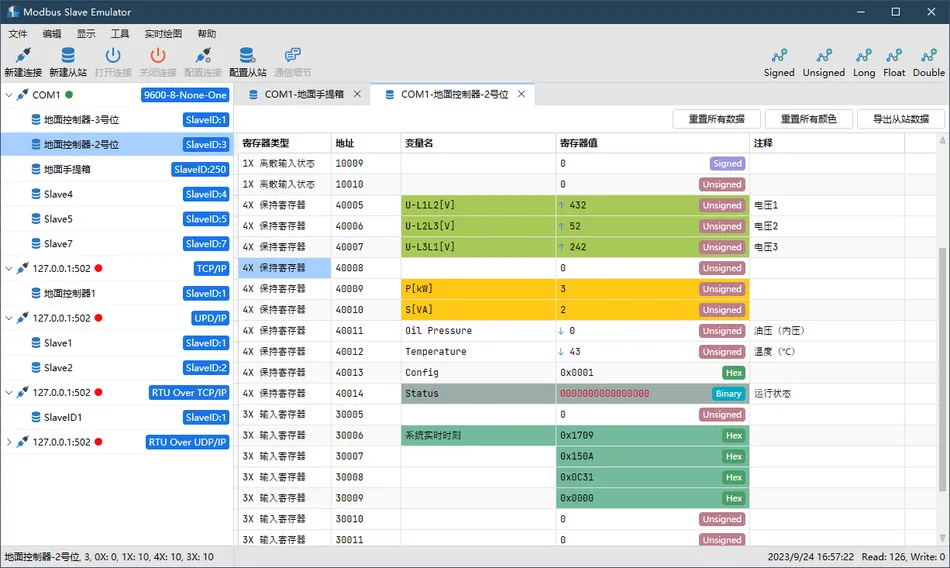Open the 文件 menu

pos(18,33)
